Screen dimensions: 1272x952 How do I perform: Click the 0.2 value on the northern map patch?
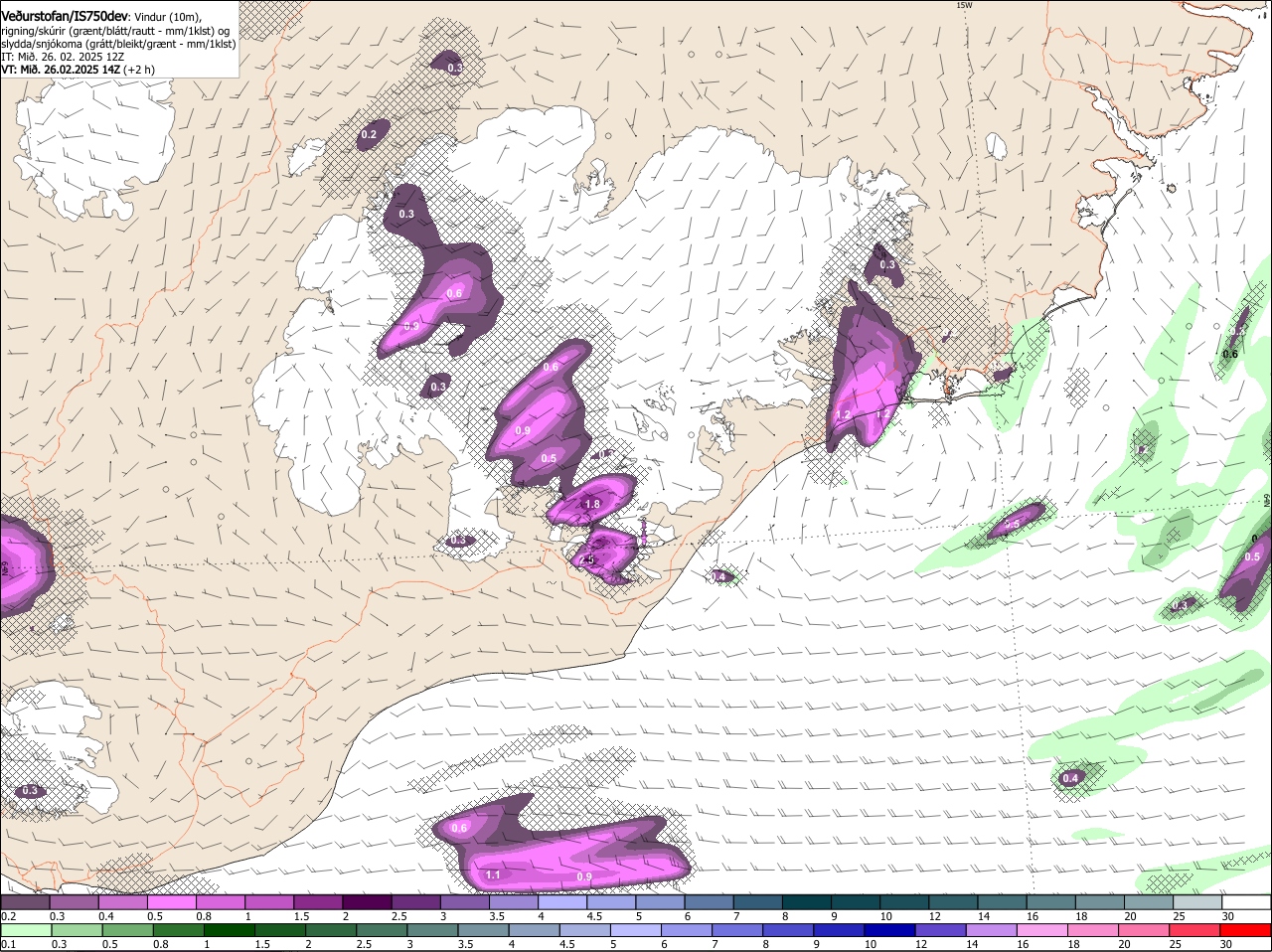pos(369,134)
